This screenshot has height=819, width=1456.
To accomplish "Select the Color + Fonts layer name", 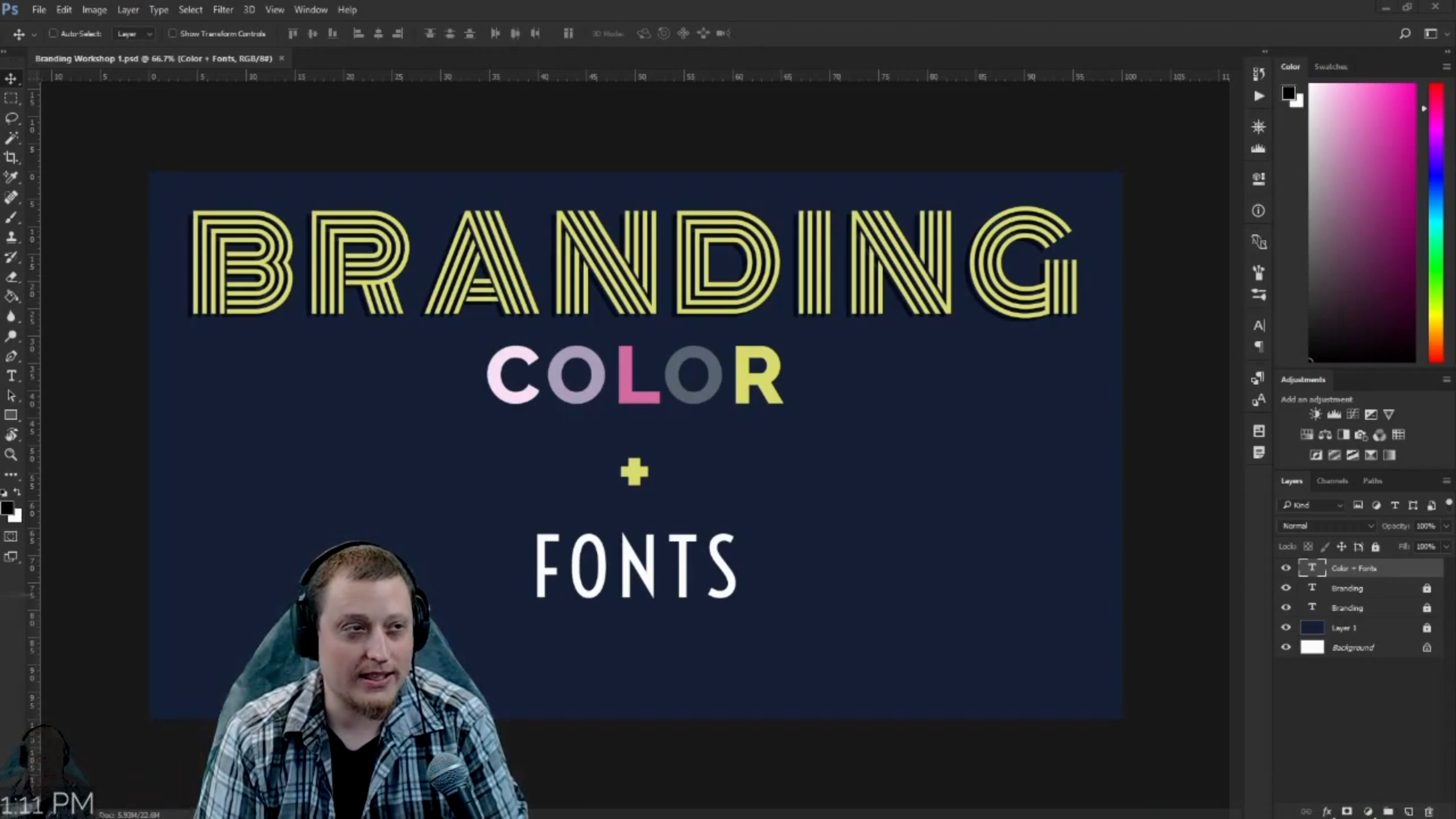I will (1354, 568).
